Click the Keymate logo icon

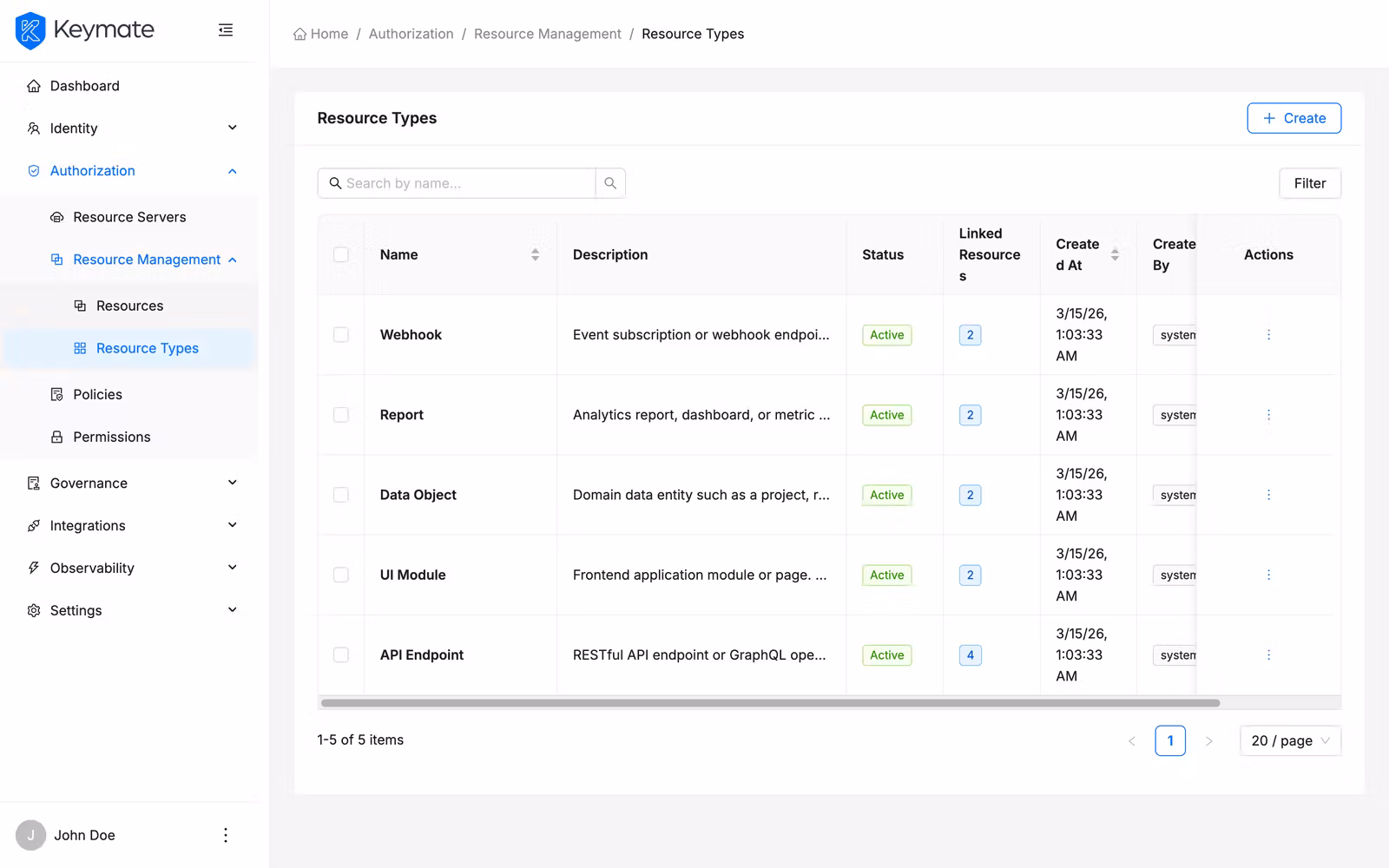[x=30, y=30]
